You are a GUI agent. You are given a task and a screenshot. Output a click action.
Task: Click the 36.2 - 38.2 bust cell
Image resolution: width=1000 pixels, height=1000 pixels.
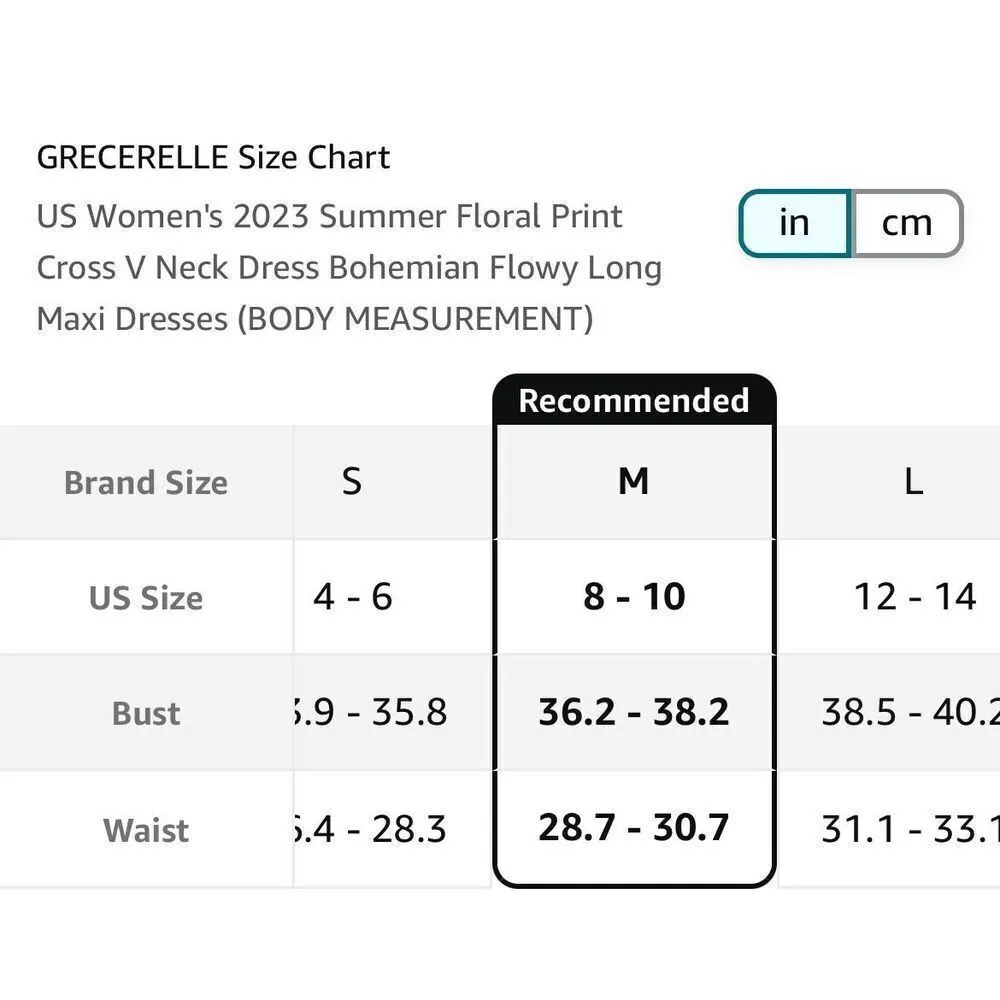pos(634,712)
